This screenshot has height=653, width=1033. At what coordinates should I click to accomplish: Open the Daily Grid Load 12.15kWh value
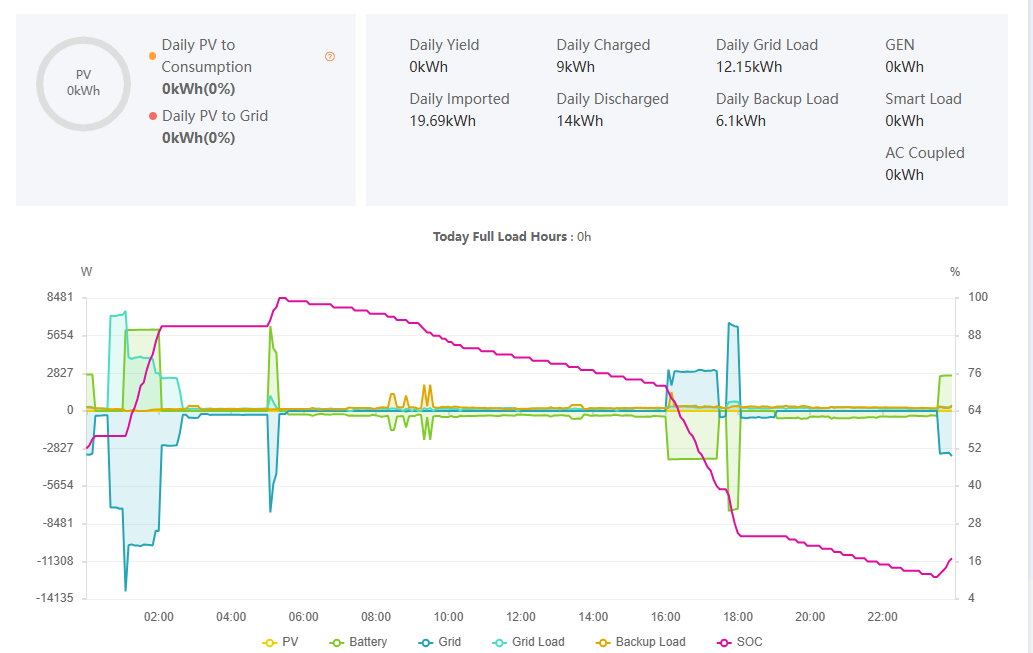point(748,67)
